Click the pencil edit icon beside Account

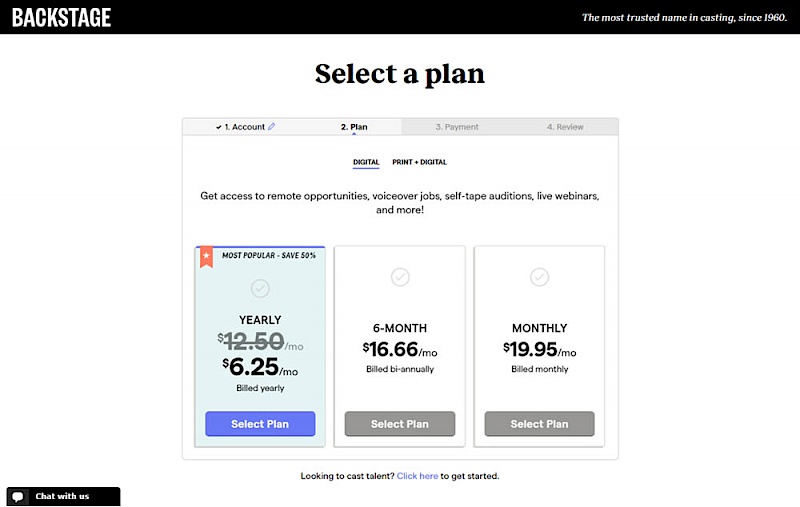pyautogui.click(x=271, y=127)
